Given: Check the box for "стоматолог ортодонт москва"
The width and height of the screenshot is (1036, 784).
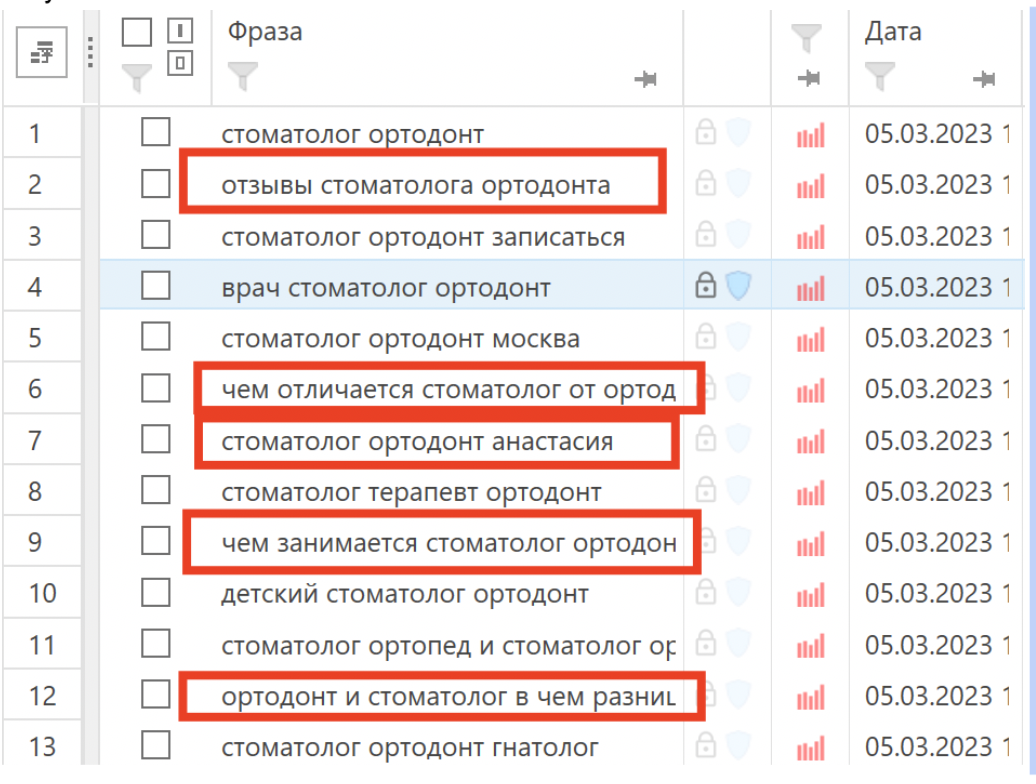Looking at the screenshot, I should 156,337.
